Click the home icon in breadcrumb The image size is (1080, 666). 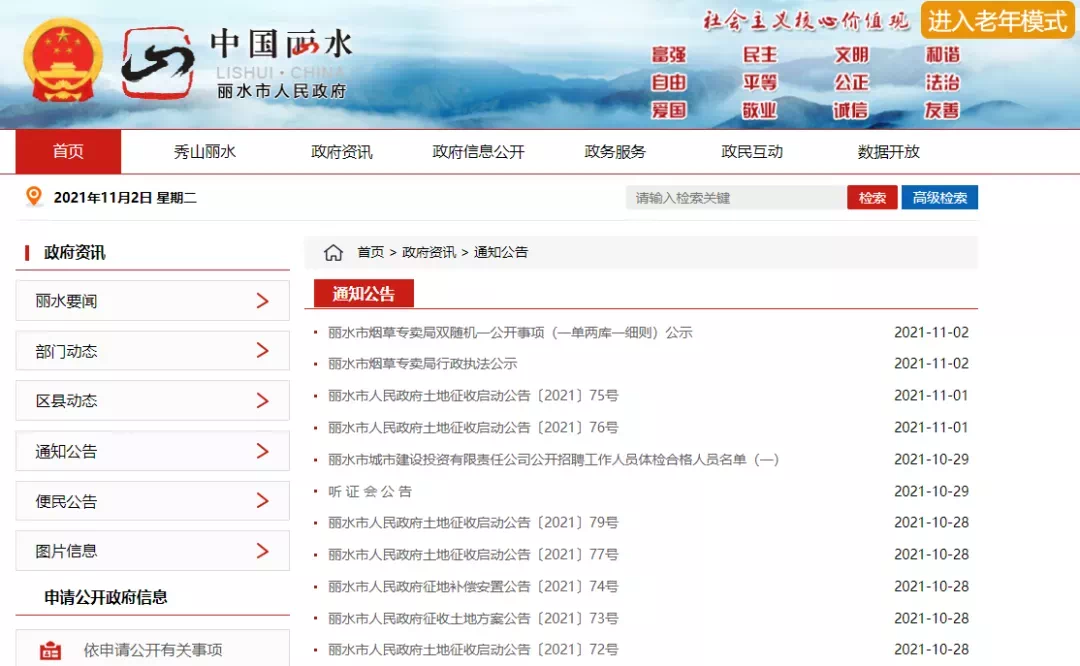pyautogui.click(x=333, y=253)
